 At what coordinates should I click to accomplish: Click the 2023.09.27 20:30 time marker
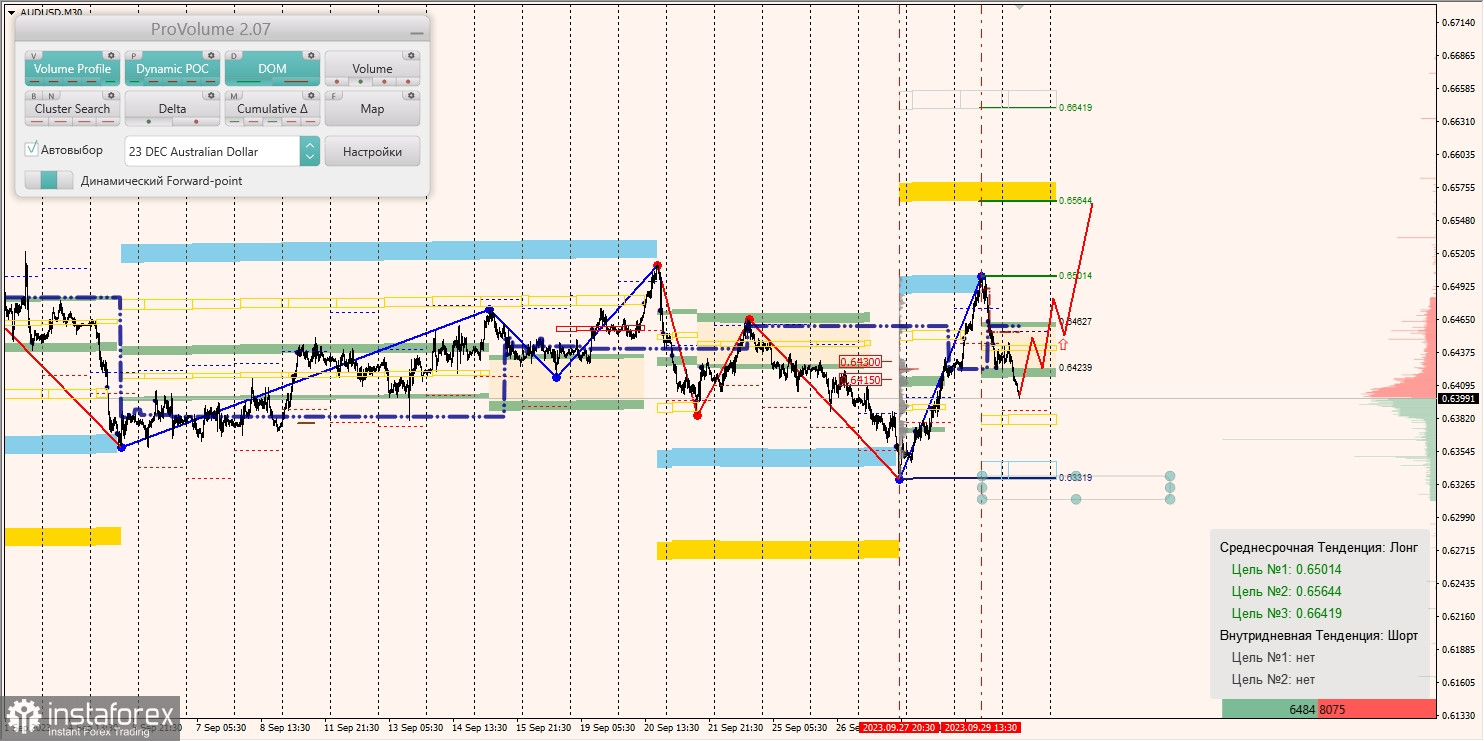point(899,728)
